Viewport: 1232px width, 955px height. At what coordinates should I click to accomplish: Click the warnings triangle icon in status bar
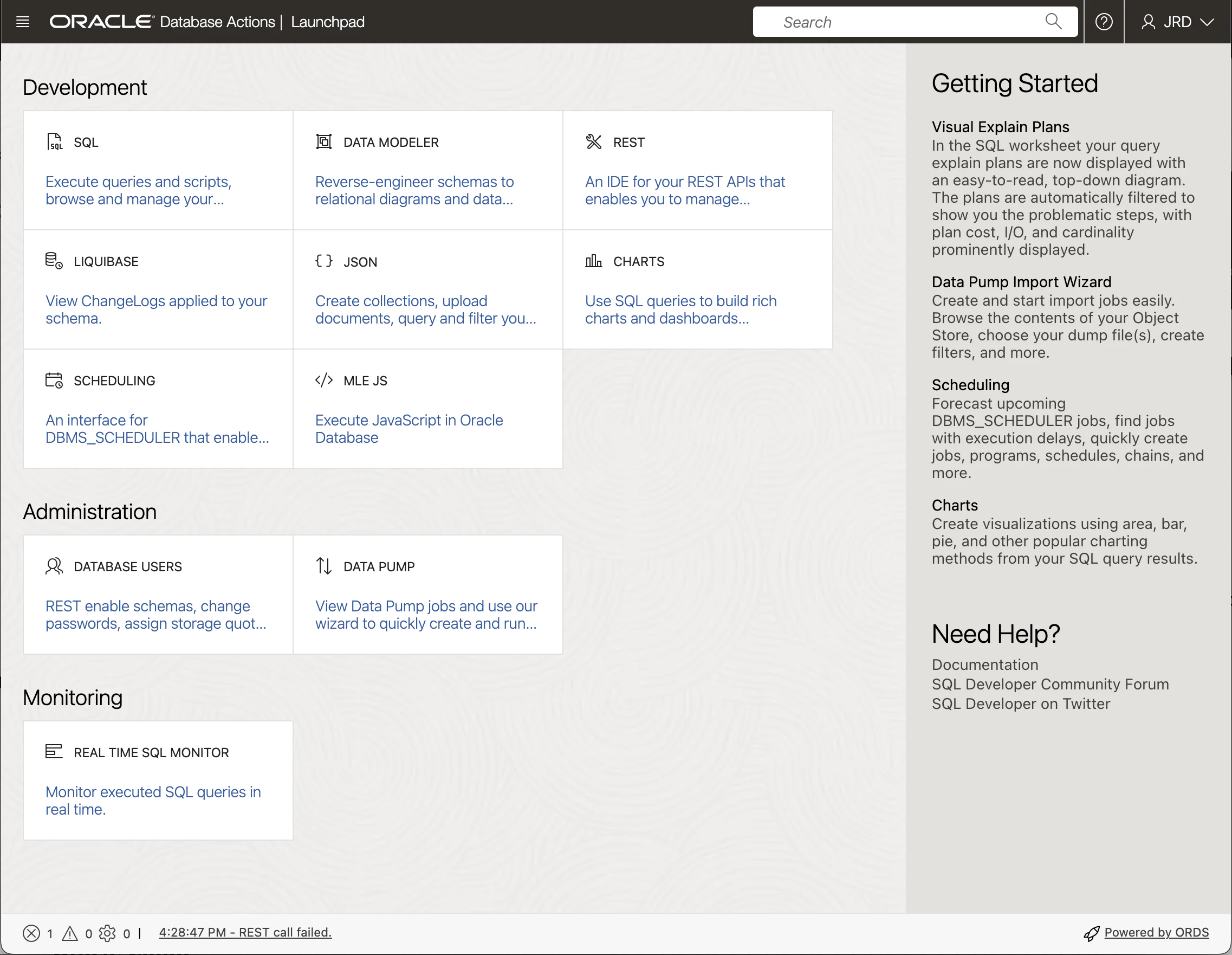70,933
